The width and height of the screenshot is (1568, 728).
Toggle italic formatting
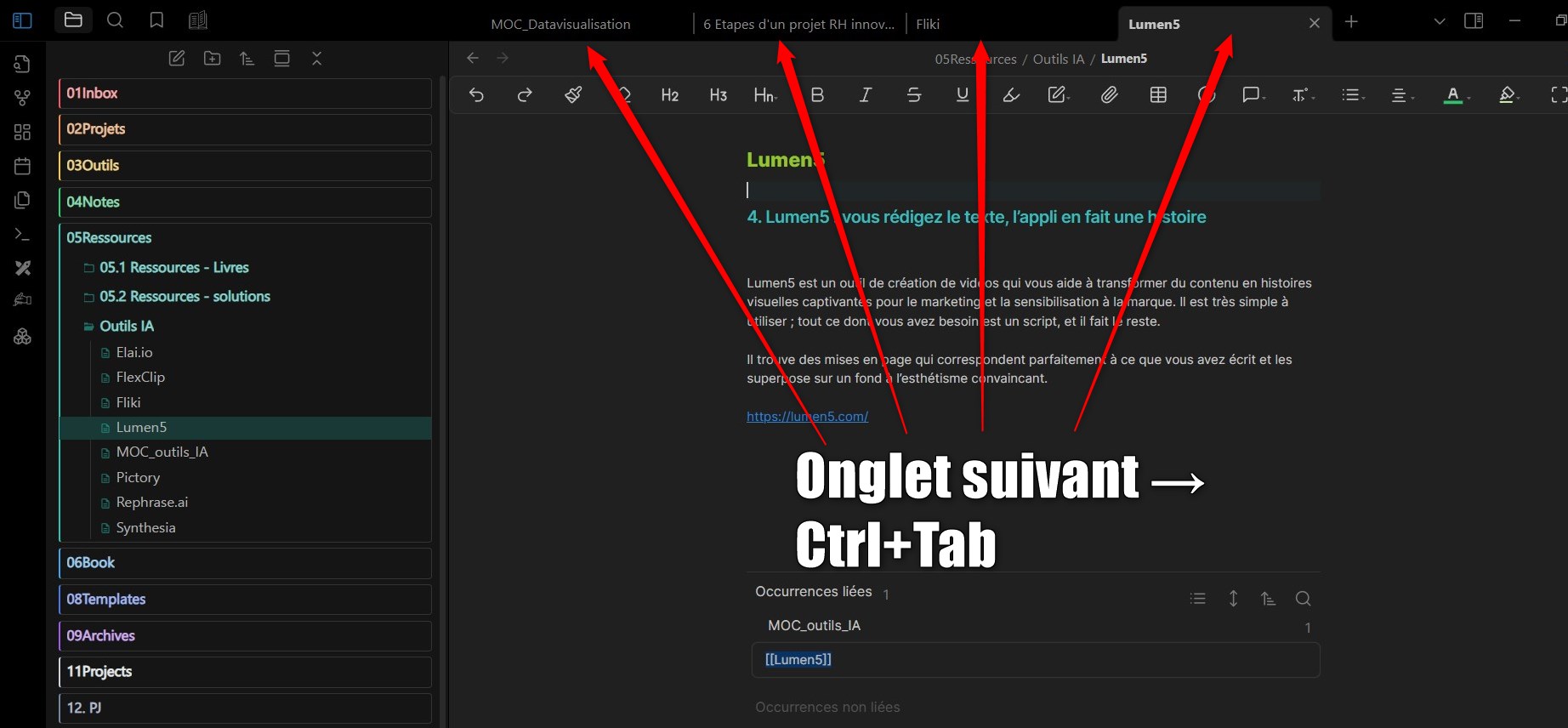[x=866, y=94]
